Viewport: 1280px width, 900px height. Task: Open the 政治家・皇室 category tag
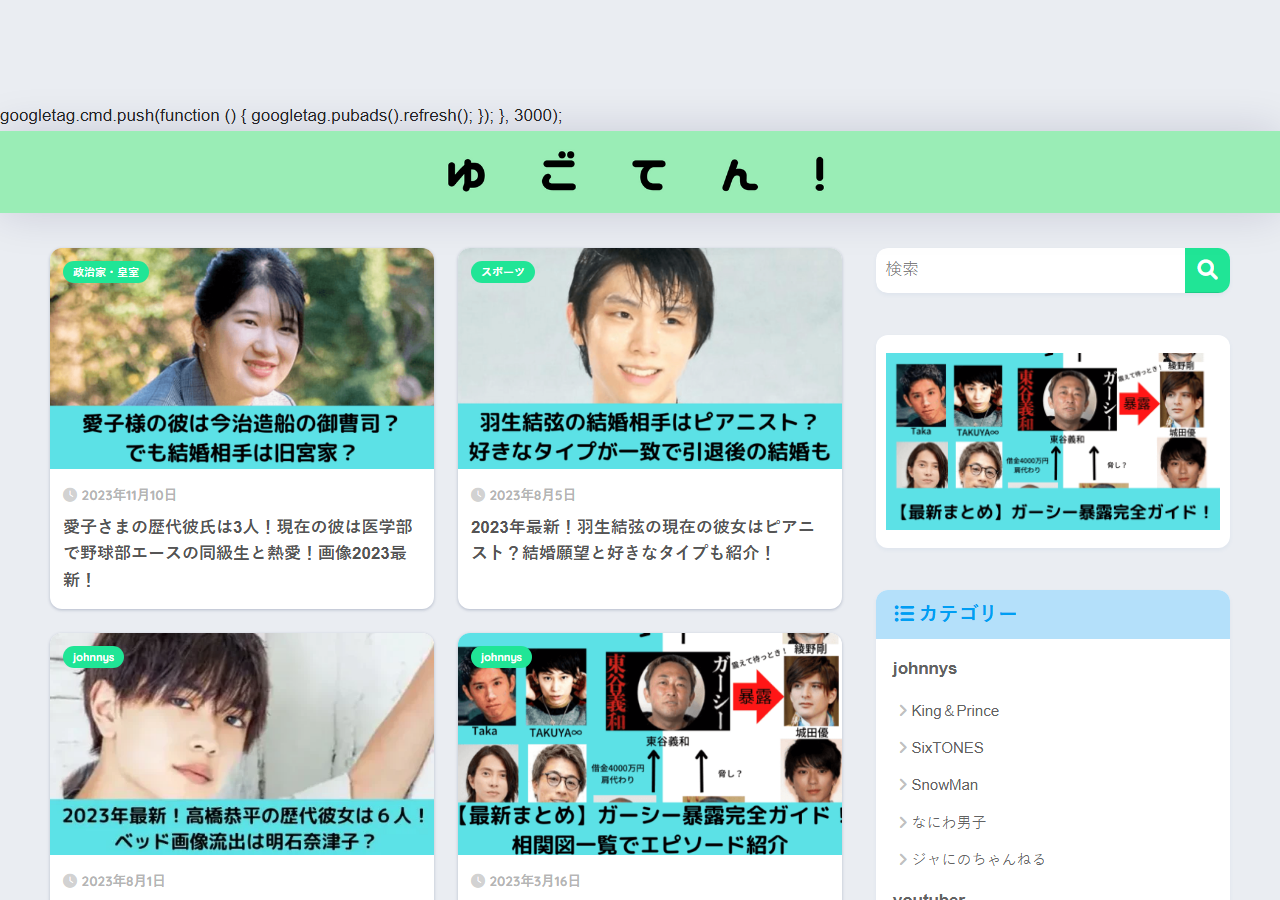click(x=106, y=272)
